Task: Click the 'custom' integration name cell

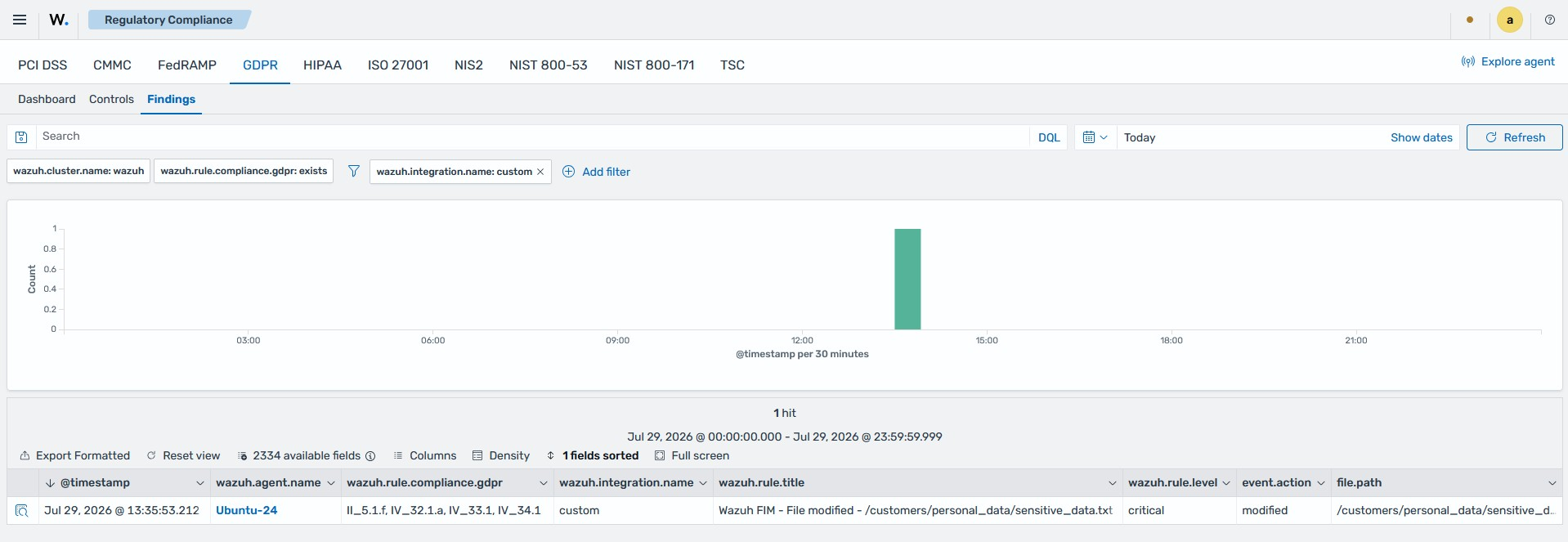Action: click(x=634, y=510)
